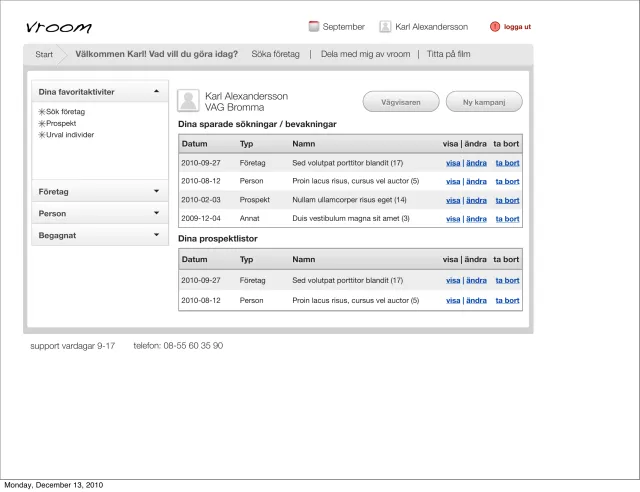Click ändra for saved search Sed volutpat
The height and width of the screenshot is (492, 640).
pos(476,163)
